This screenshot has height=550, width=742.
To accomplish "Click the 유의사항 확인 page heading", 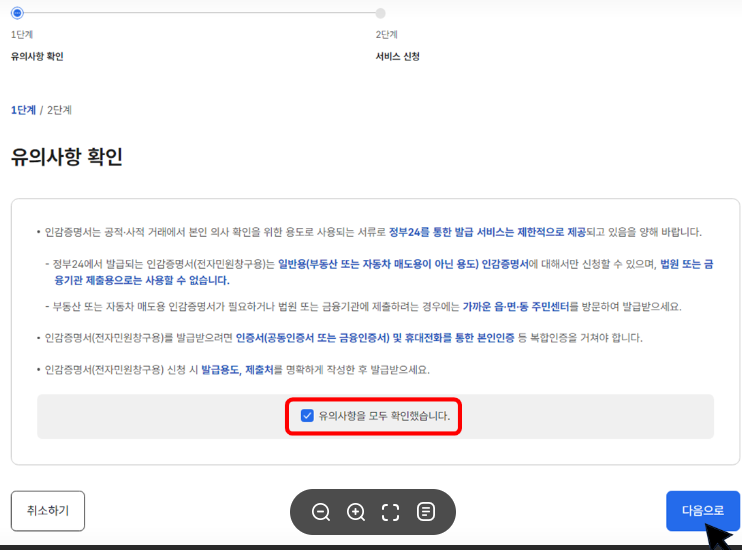I will click(x=67, y=157).
